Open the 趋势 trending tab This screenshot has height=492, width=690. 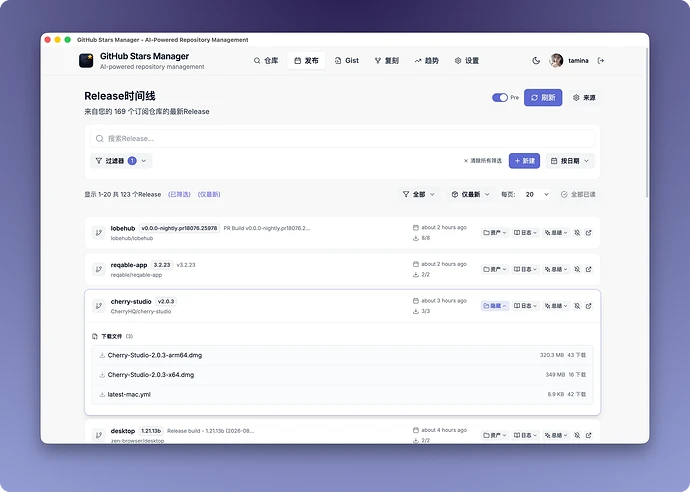(x=427, y=60)
